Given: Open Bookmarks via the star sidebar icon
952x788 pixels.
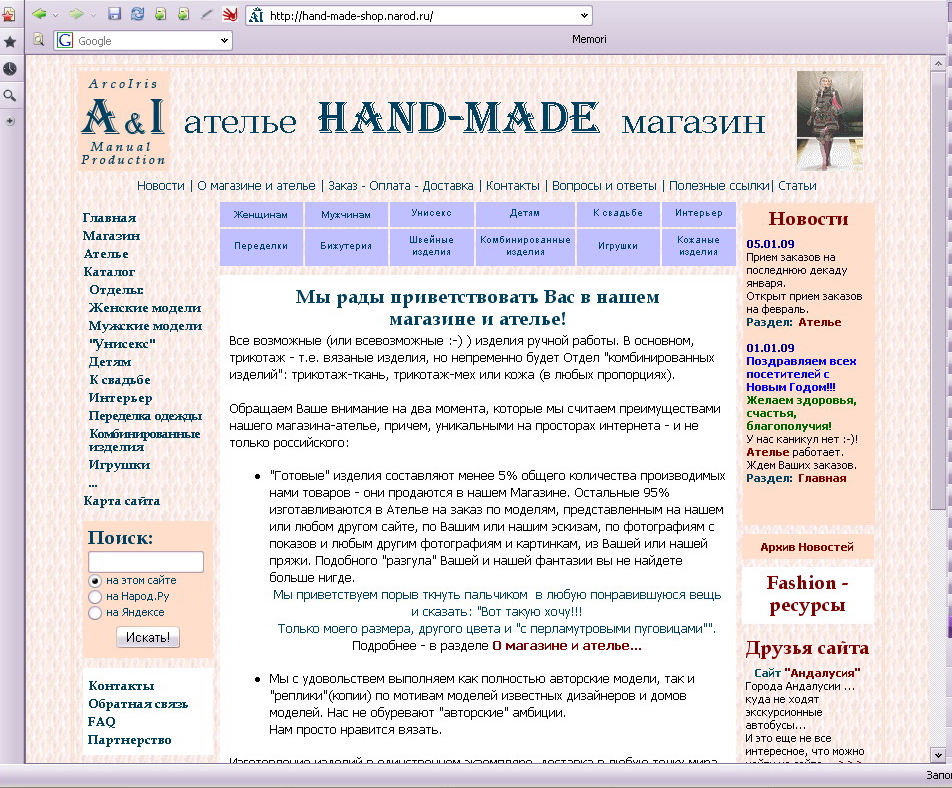Looking at the screenshot, I should [11, 42].
